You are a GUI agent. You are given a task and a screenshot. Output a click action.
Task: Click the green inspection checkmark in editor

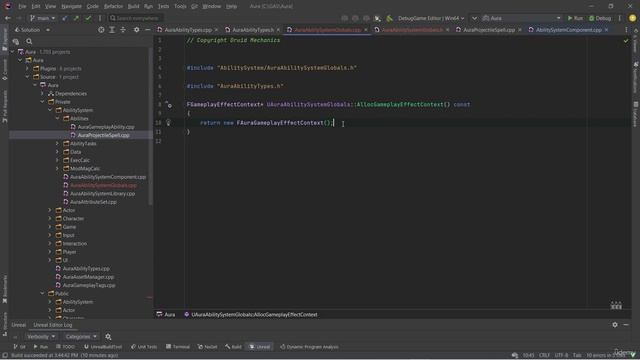click(x=626, y=41)
